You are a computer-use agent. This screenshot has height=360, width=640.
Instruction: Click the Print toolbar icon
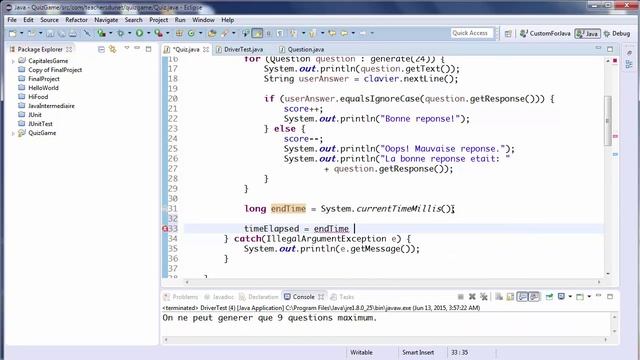coord(73,33)
